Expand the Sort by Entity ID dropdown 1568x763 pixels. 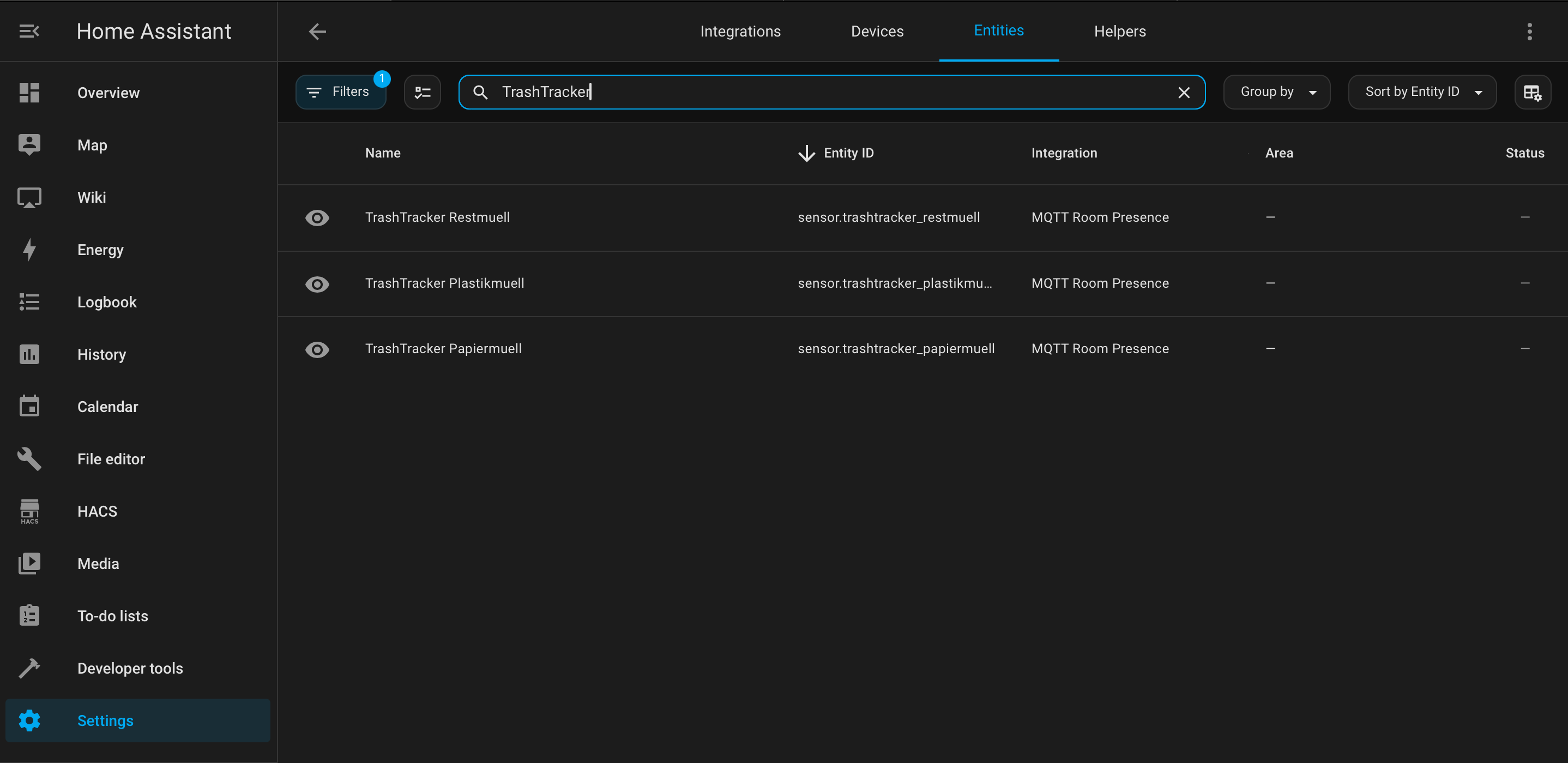coord(1422,92)
